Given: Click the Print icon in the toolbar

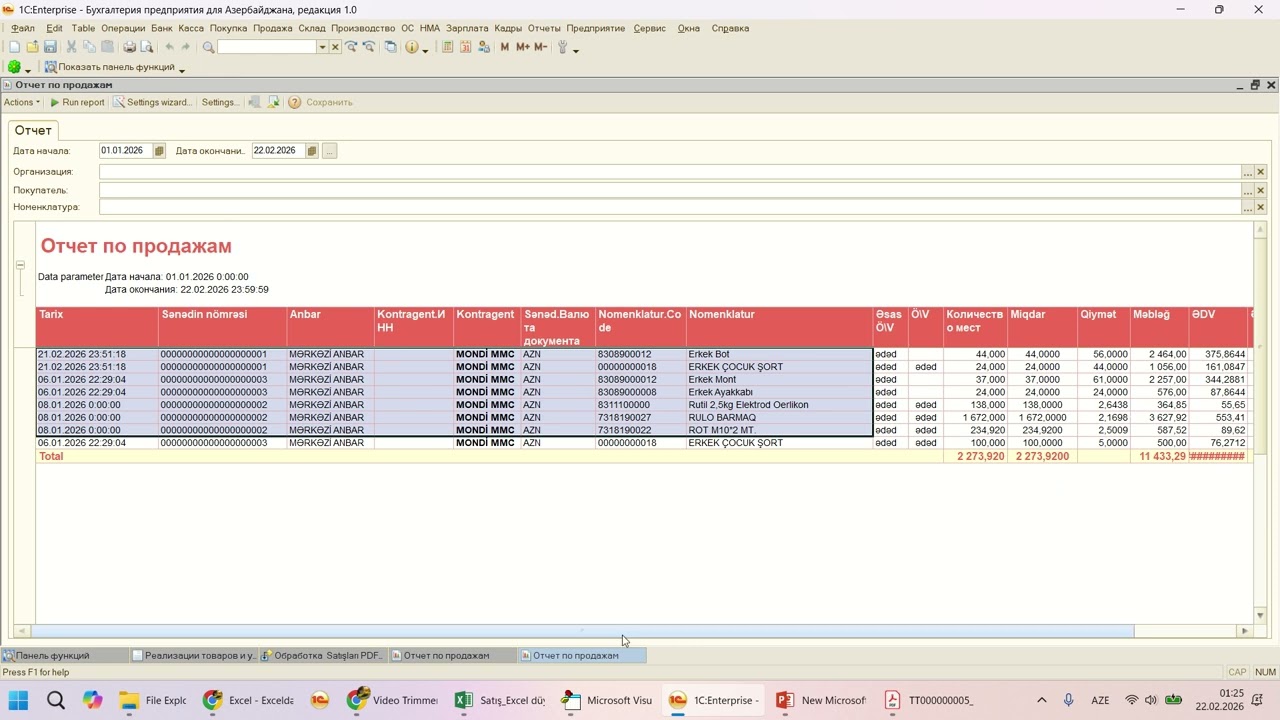Looking at the screenshot, I should [129, 47].
